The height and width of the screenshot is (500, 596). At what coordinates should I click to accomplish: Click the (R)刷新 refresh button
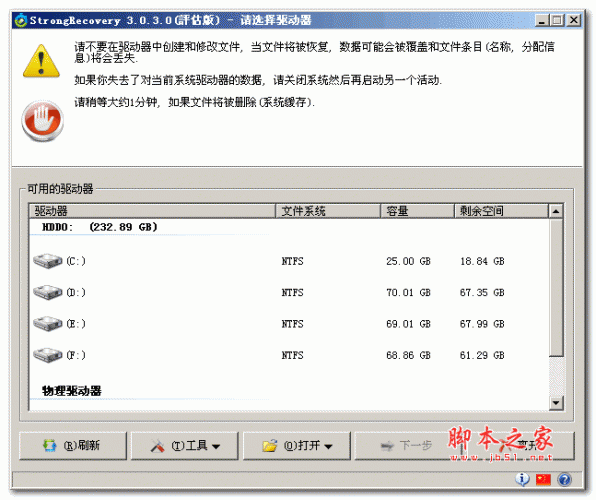[73, 446]
